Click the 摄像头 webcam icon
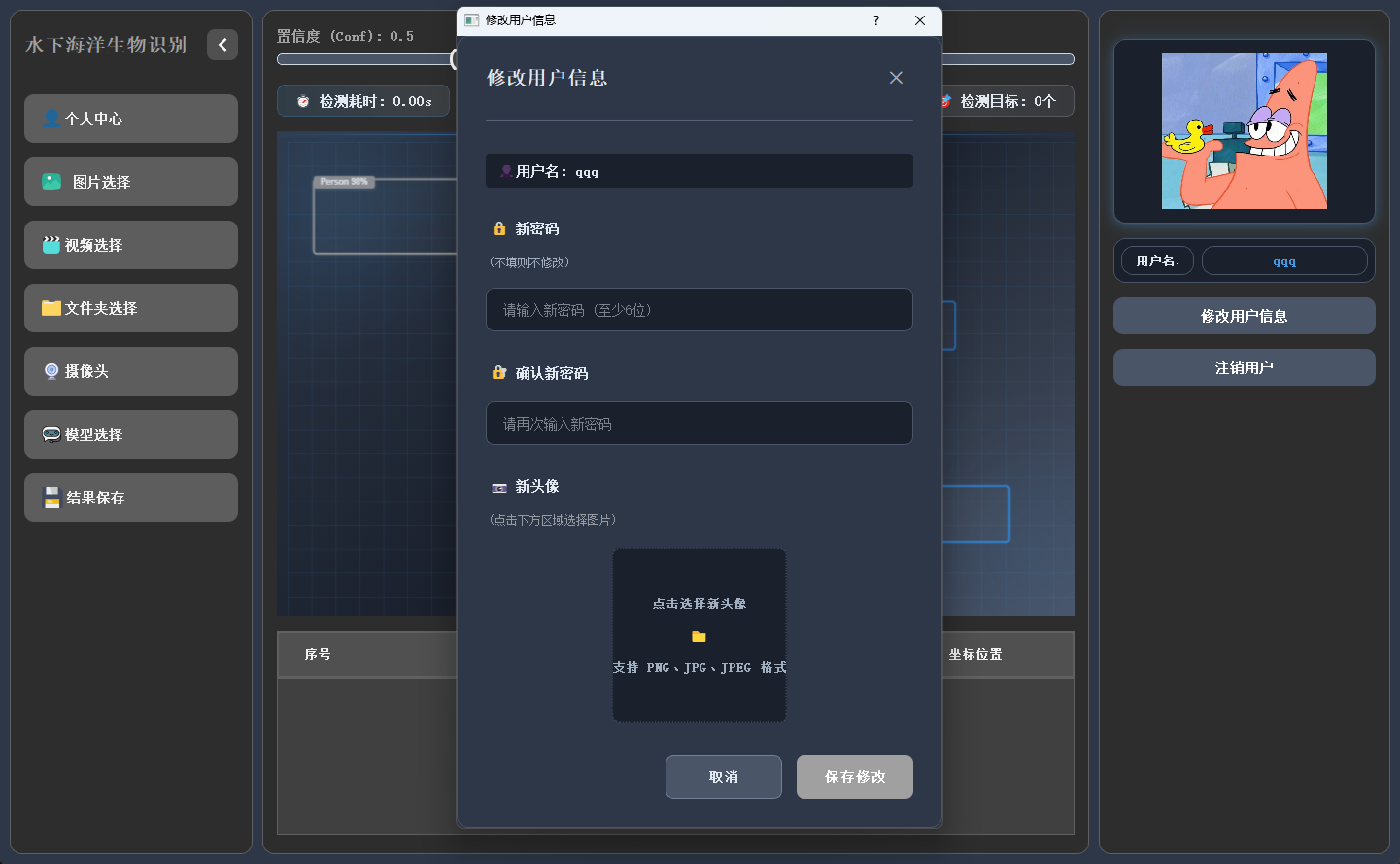This screenshot has height=864, width=1400. tap(51, 371)
